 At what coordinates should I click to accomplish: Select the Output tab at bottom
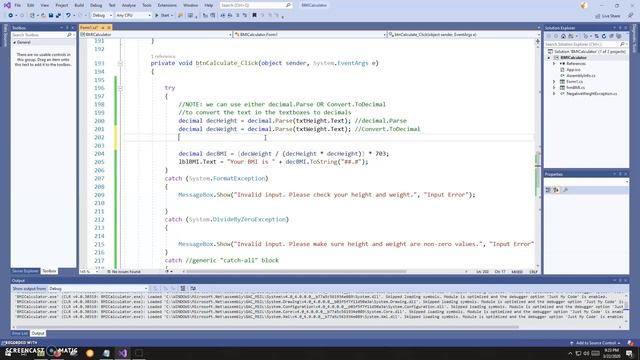[x=38, y=333]
